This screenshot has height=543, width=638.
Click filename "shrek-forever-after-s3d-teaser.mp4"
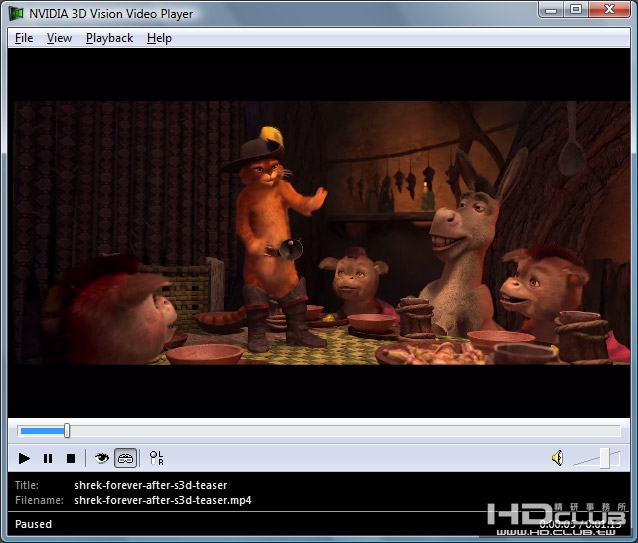click(163, 500)
